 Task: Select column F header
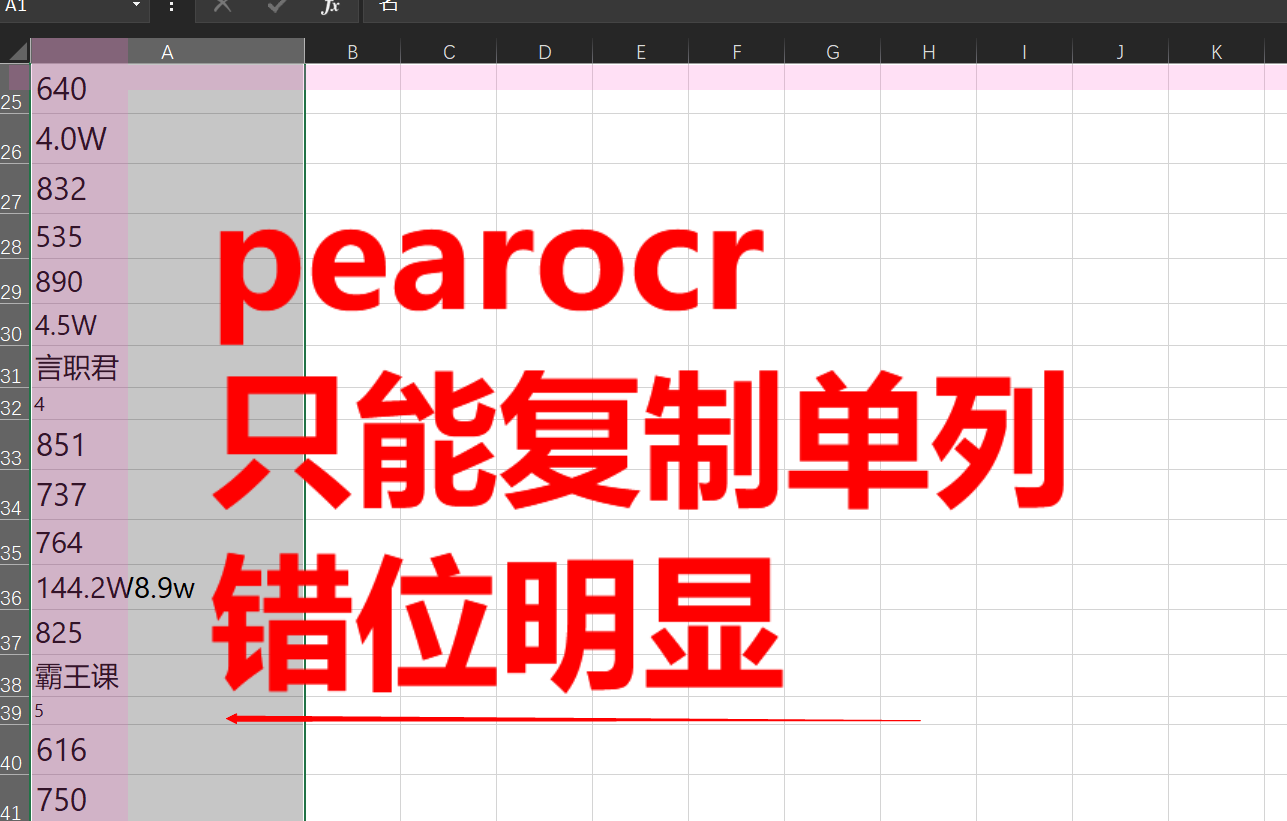click(737, 52)
